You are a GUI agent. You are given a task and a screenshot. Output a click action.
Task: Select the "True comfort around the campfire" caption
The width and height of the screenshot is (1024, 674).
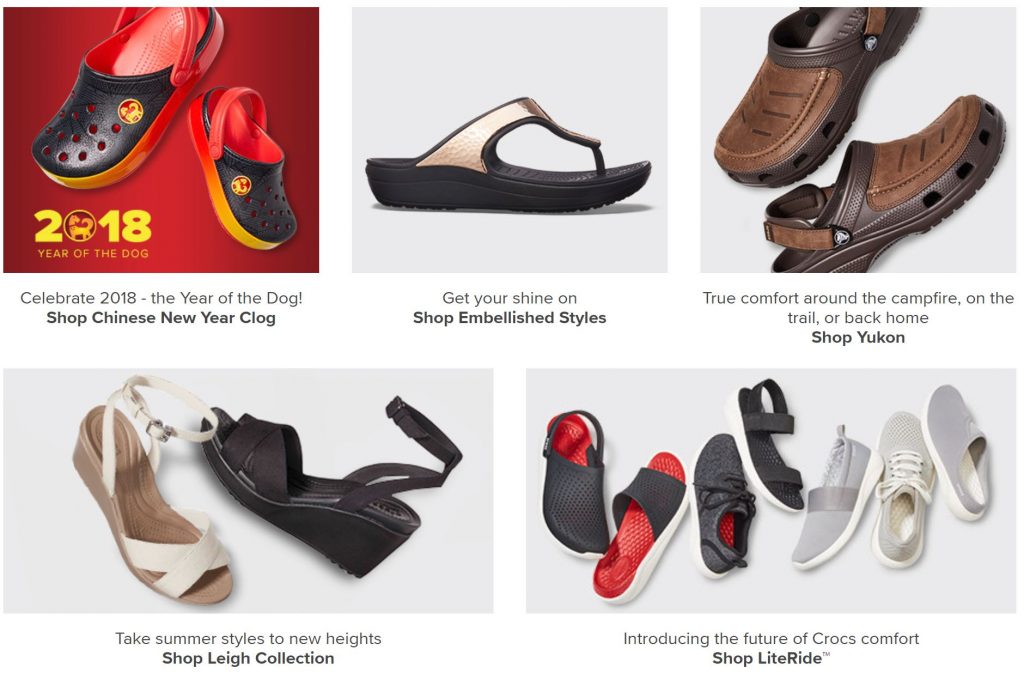[x=858, y=308]
